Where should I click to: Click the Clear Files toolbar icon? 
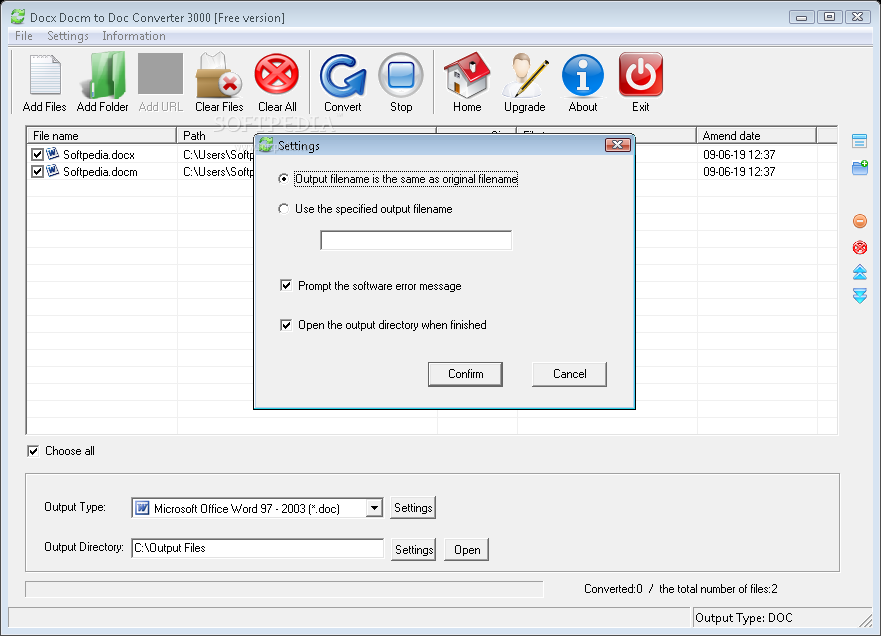tap(219, 75)
